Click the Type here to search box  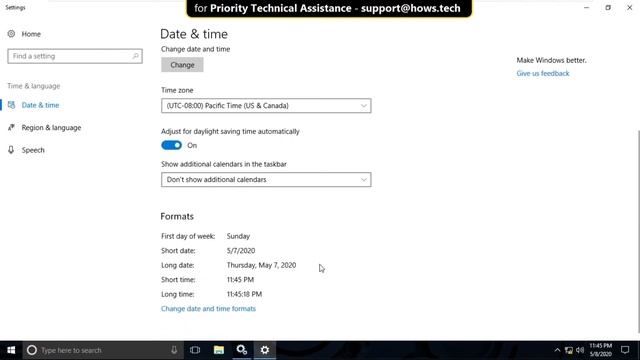coord(102,350)
